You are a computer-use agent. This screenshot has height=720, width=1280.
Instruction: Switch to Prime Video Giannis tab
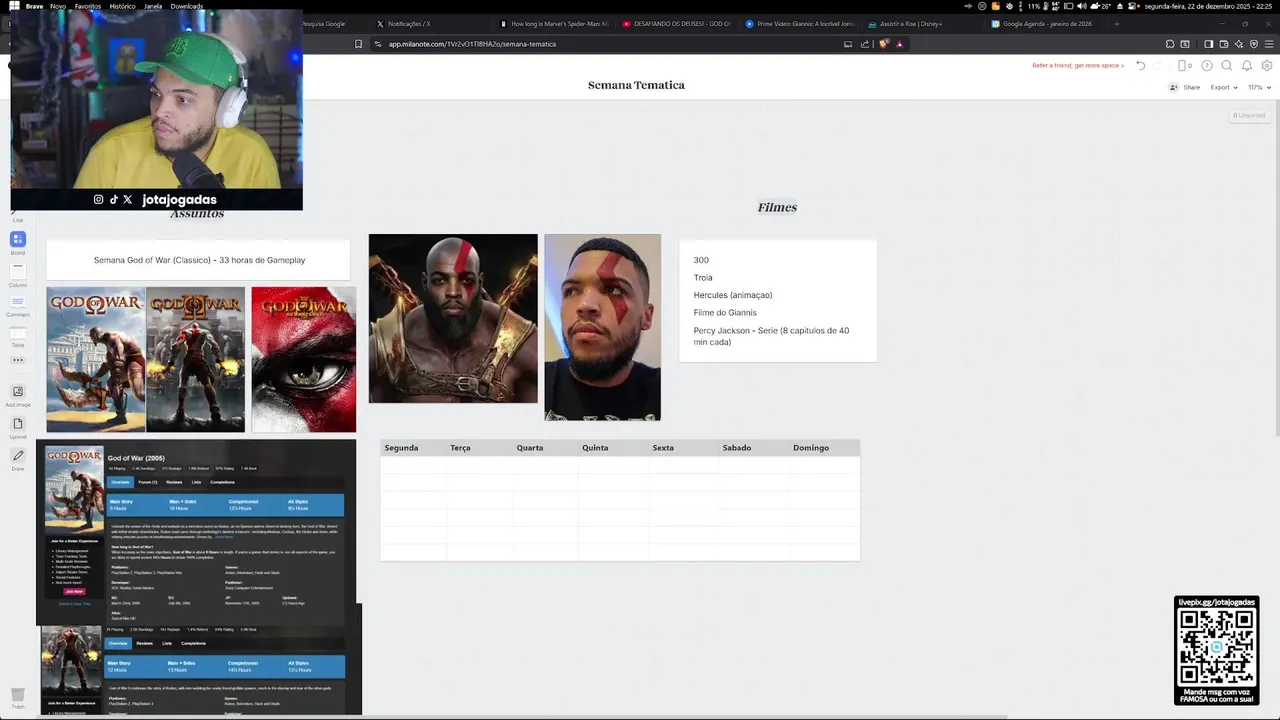(x=801, y=23)
